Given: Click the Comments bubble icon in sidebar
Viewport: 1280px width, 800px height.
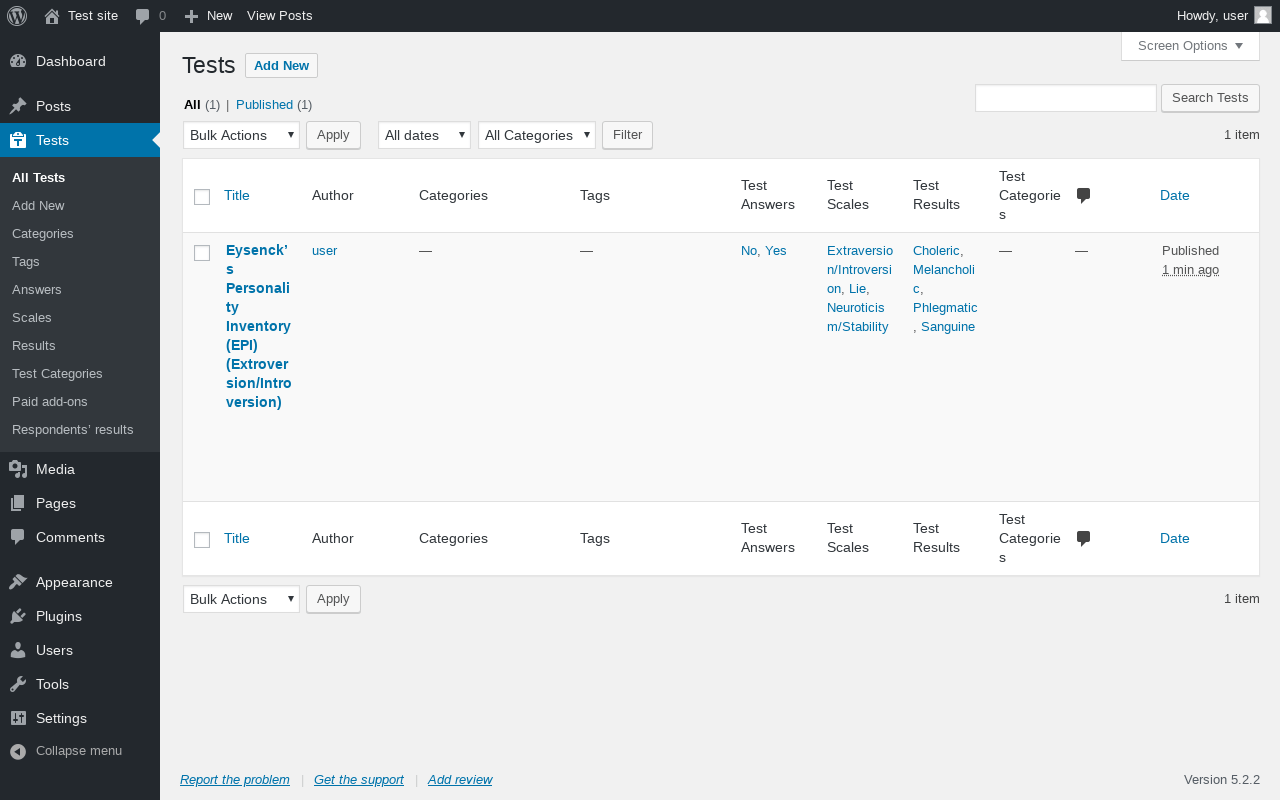Looking at the screenshot, I should (x=18, y=537).
